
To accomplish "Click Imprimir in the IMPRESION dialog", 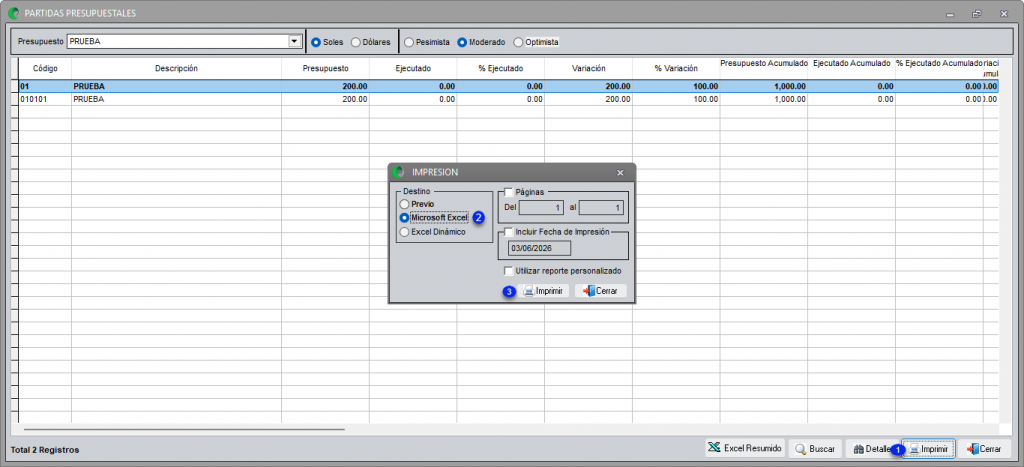I will [545, 291].
